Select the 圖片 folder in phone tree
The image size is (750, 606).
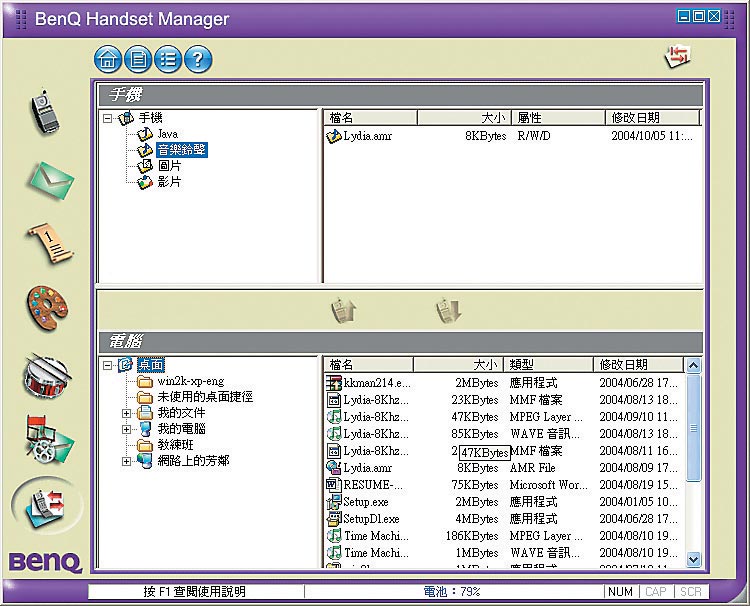coord(169,166)
